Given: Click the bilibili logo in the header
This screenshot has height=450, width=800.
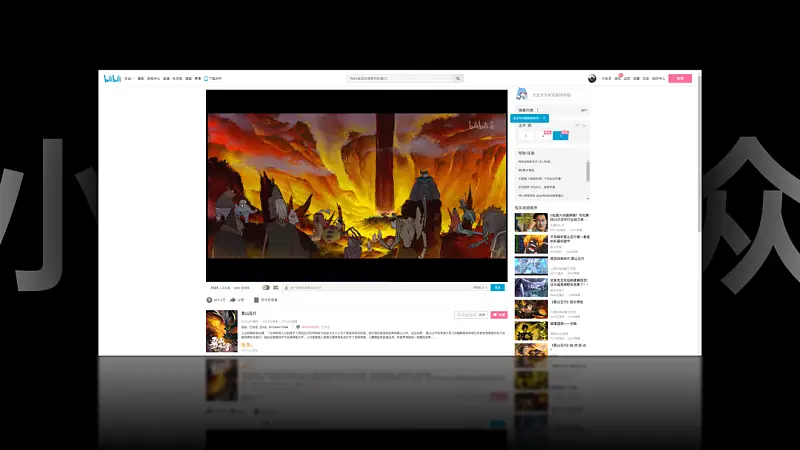Looking at the screenshot, I should click(112, 78).
